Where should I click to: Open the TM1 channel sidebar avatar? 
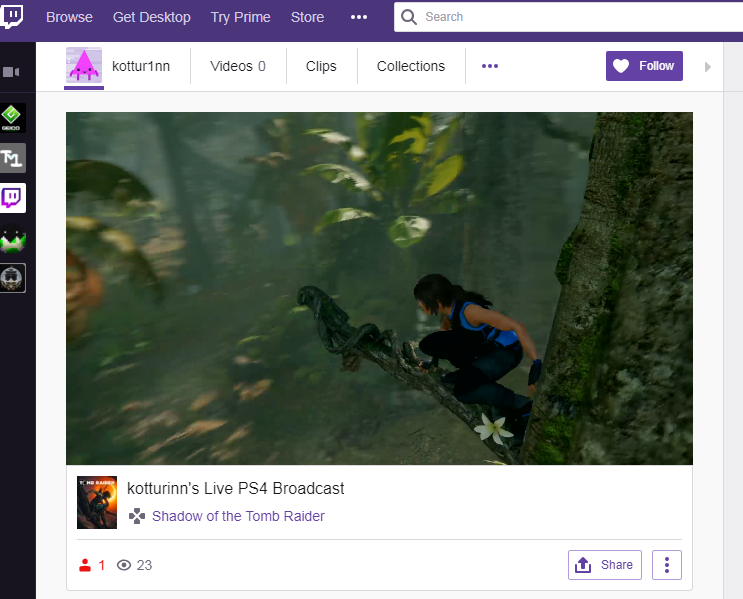tap(13, 158)
